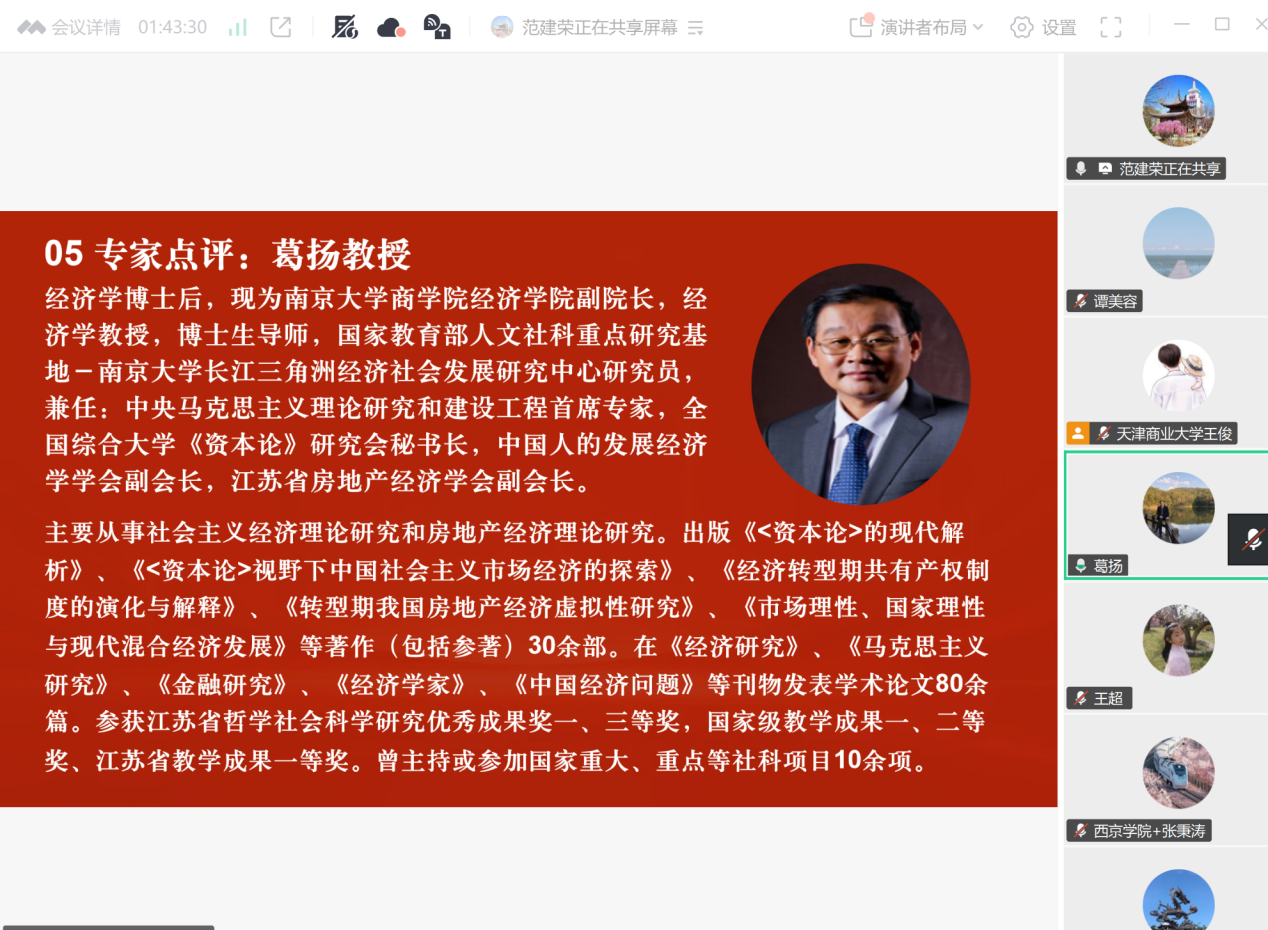Click muted mic icon beside 谭美容
Screen dimensions: 1268x930
[1081, 301]
